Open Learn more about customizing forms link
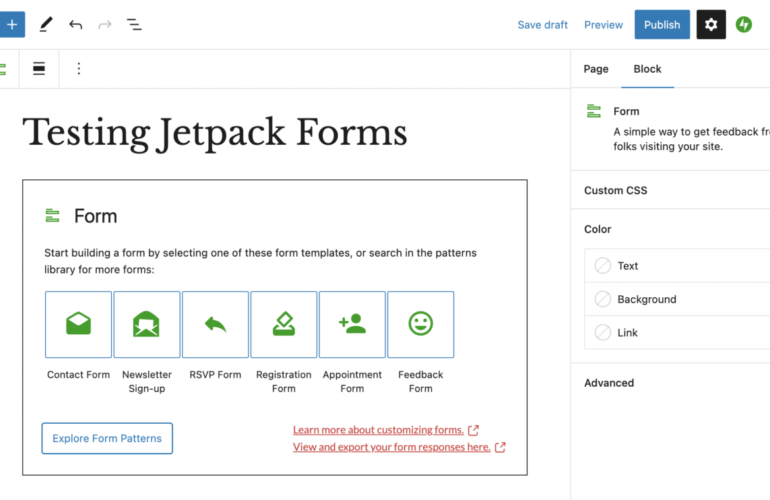This screenshot has width=770, height=500. (x=378, y=430)
